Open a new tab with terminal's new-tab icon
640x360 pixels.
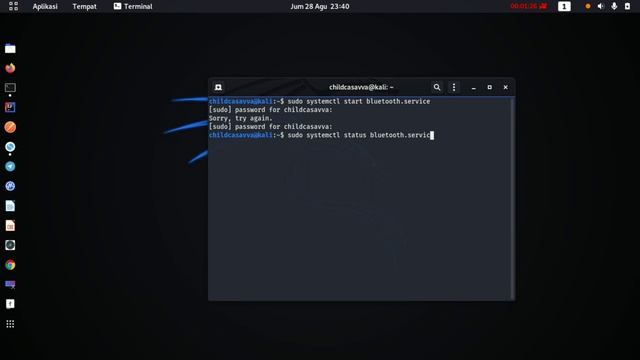pyautogui.click(x=218, y=87)
